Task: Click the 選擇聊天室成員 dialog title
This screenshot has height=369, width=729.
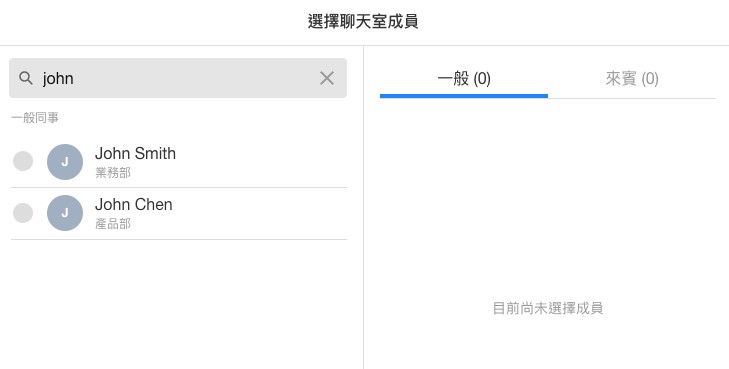Action: click(x=363, y=21)
